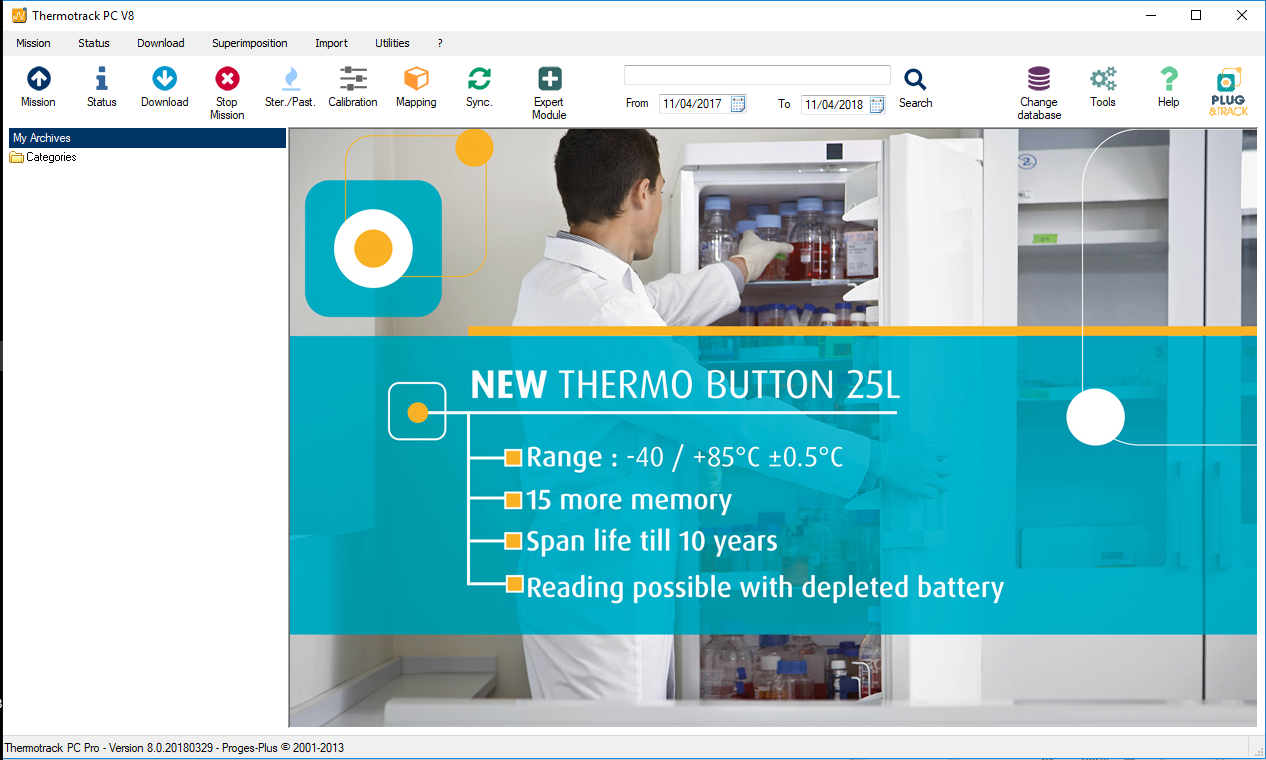The image size is (1266, 760).
Task: Click the Search magnifier icon
Action: tap(915, 80)
